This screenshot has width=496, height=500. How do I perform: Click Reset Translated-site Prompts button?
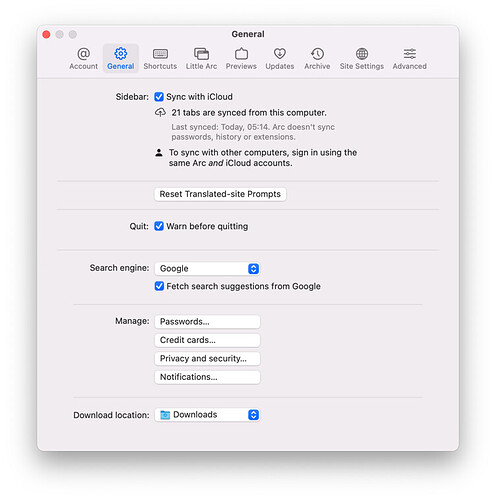220,194
